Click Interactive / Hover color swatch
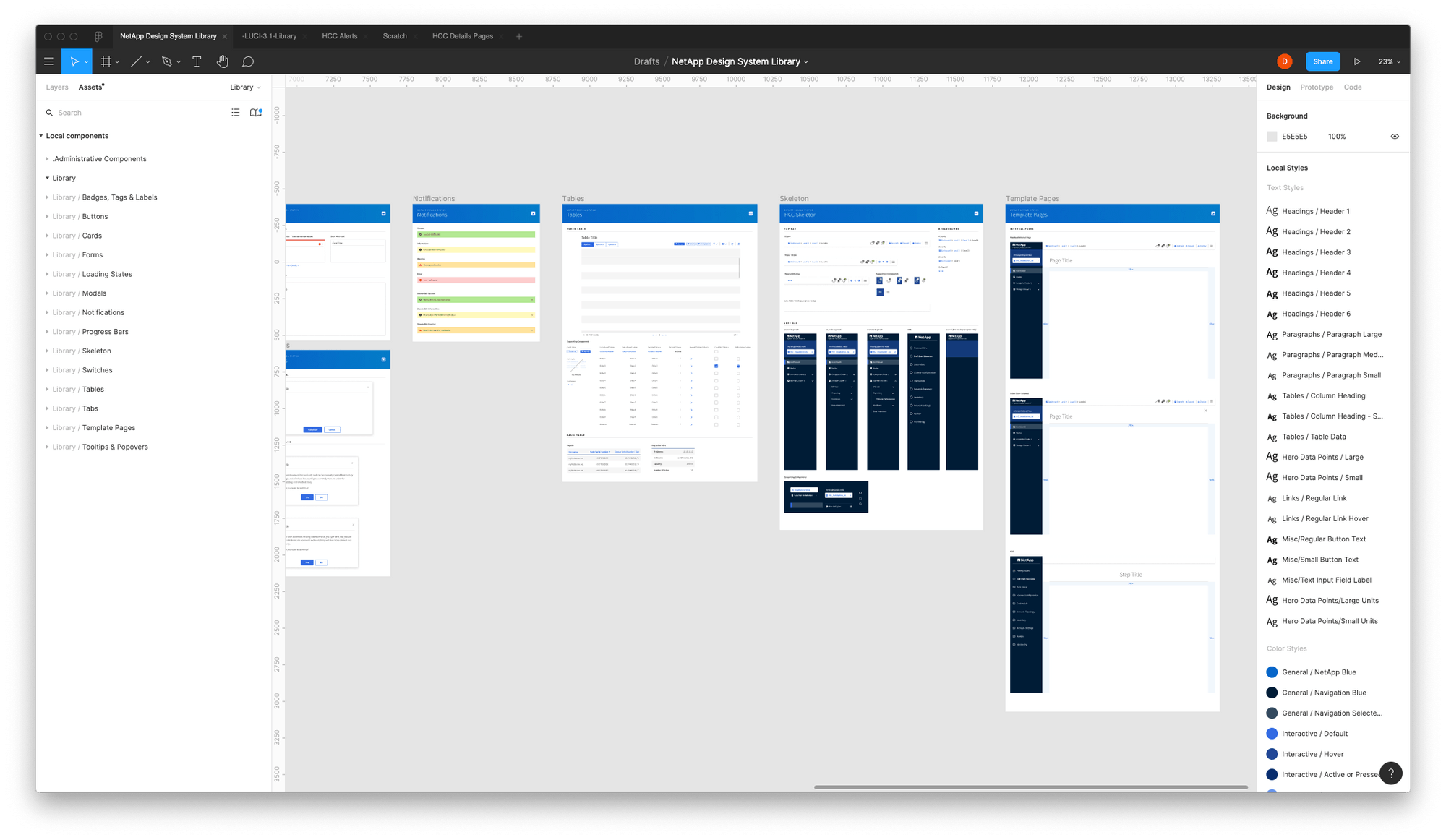Viewport: 1446px width, 840px height. [1272, 754]
